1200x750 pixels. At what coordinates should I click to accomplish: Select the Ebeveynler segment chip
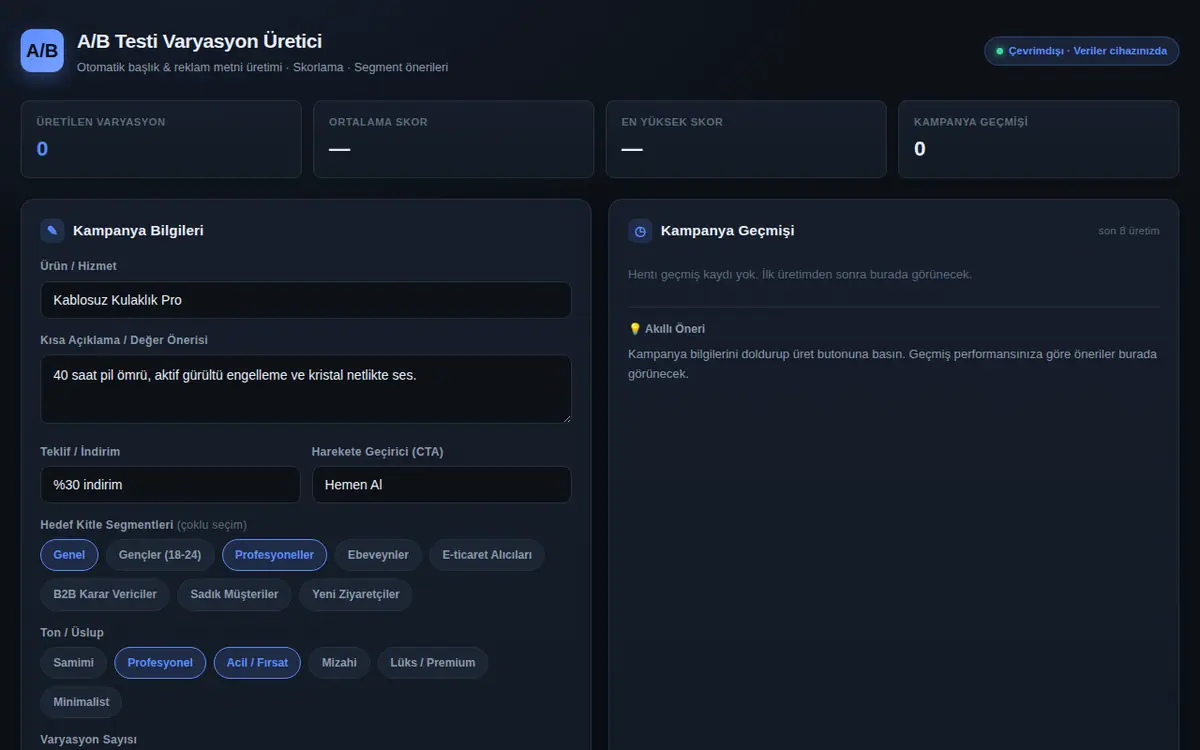(x=378, y=555)
